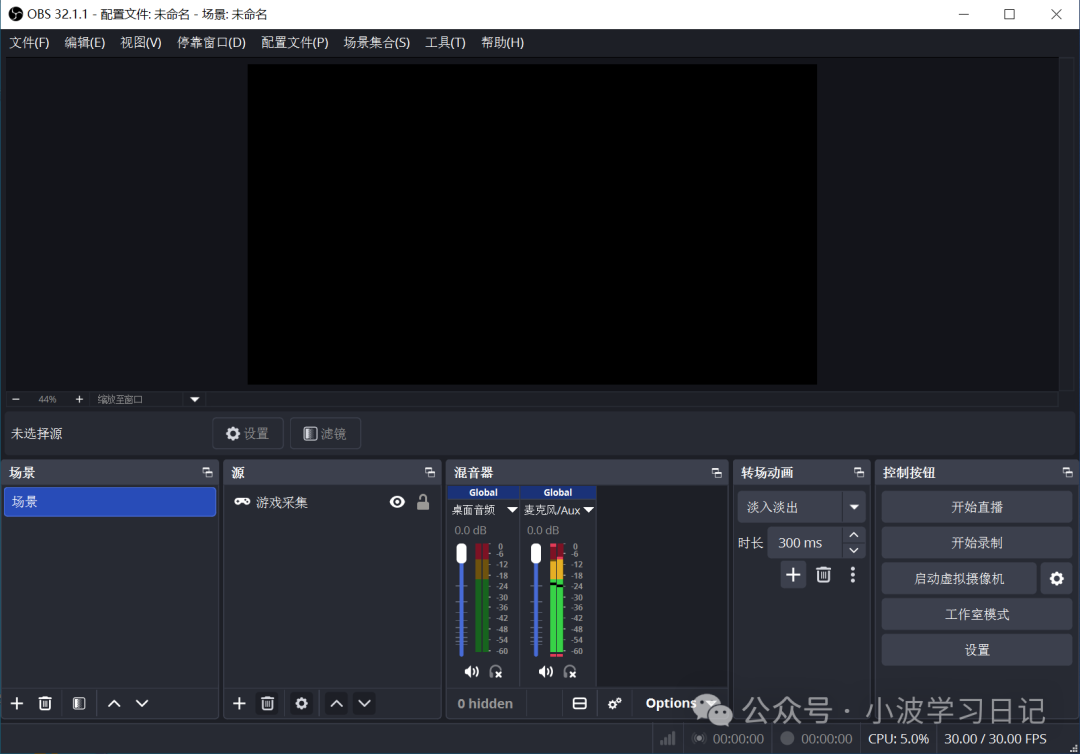Open scene filters icon in Scenes panel
Viewport: 1080px width, 754px height.
click(79, 703)
